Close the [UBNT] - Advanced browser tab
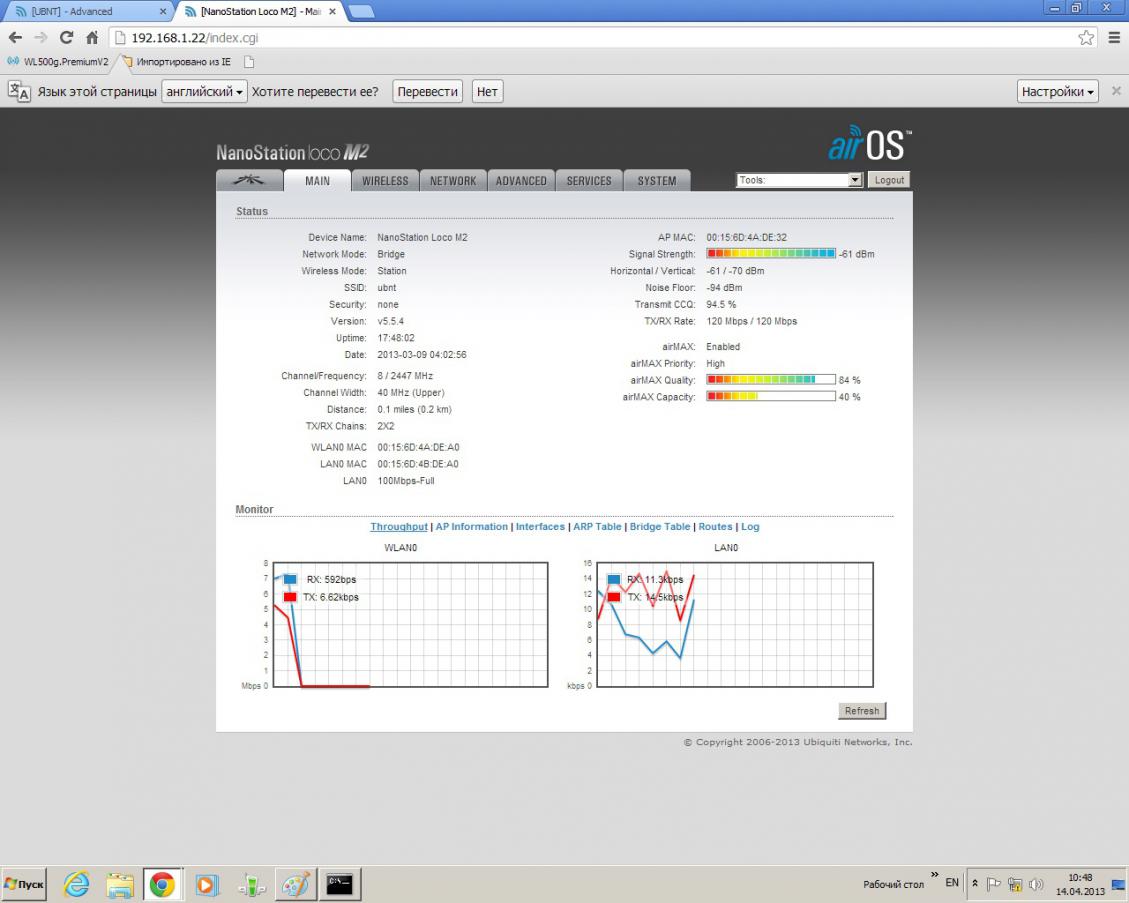1129x903 pixels. coord(163,12)
